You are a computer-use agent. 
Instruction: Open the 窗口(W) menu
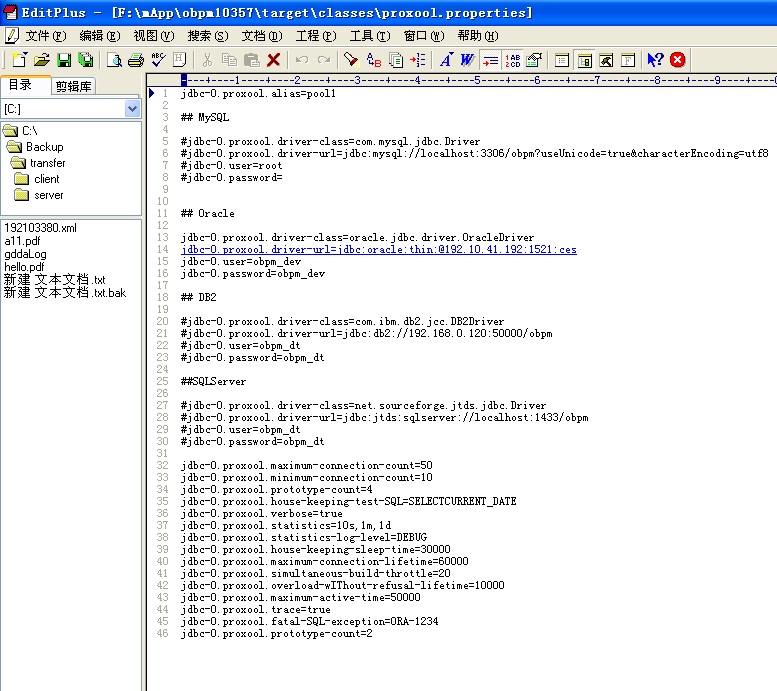[424, 36]
